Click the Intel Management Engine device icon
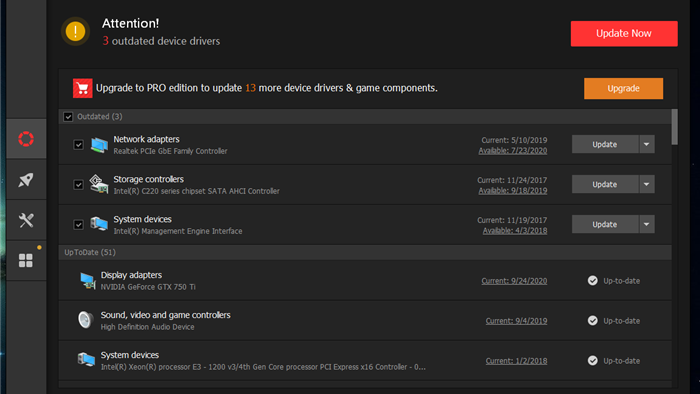The image size is (700, 394). (99, 224)
